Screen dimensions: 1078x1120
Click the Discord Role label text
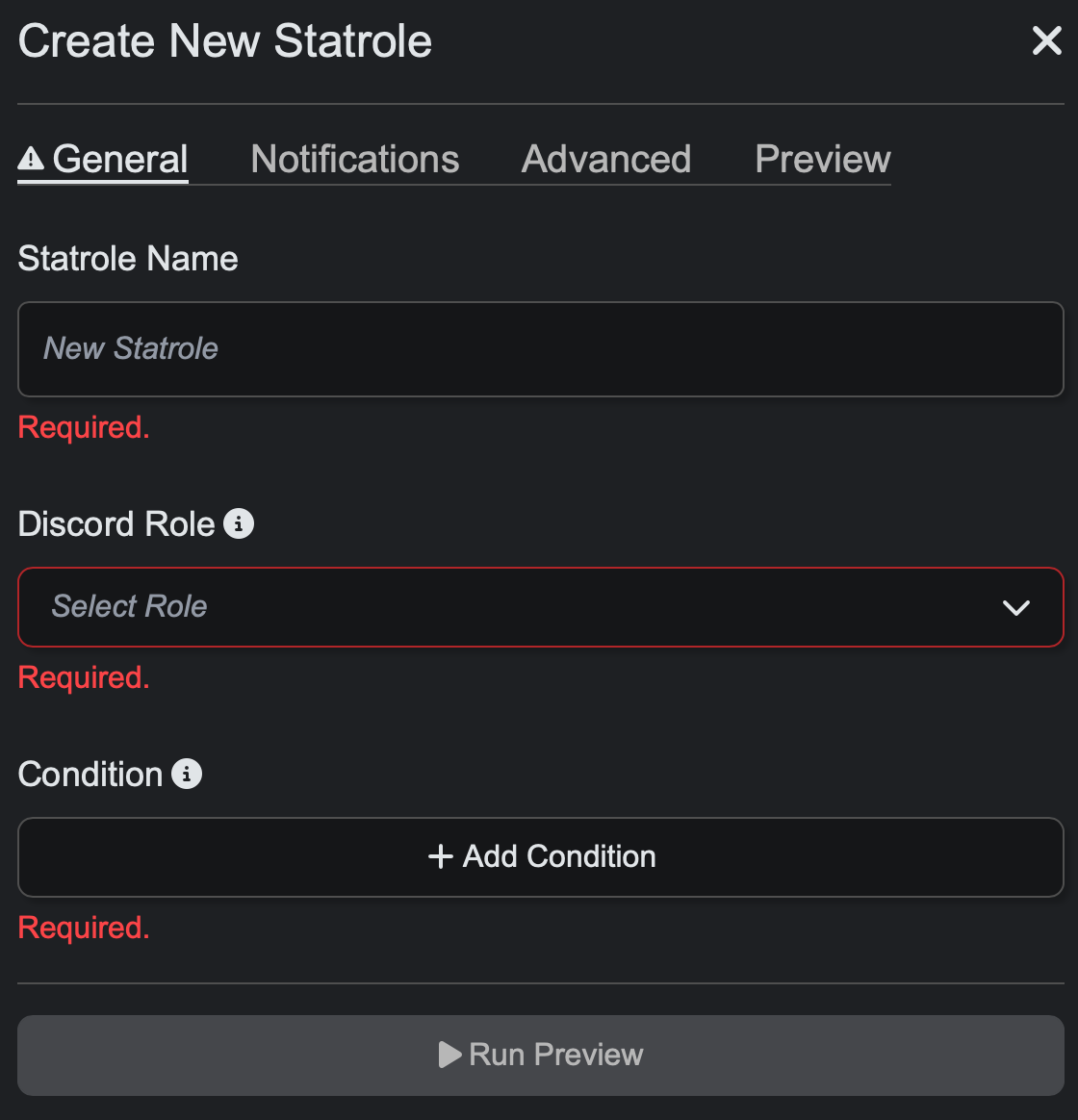click(x=116, y=524)
